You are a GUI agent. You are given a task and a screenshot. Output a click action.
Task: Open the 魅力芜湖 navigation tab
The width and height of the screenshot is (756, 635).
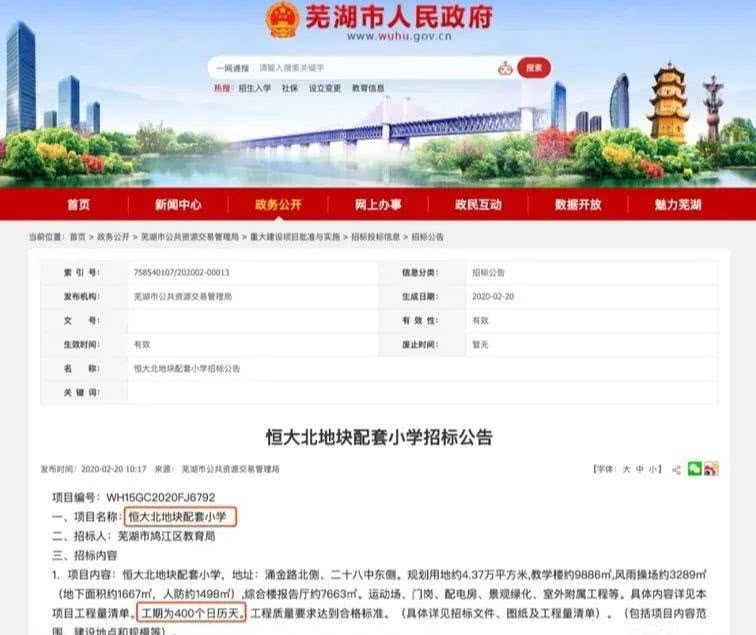point(678,204)
